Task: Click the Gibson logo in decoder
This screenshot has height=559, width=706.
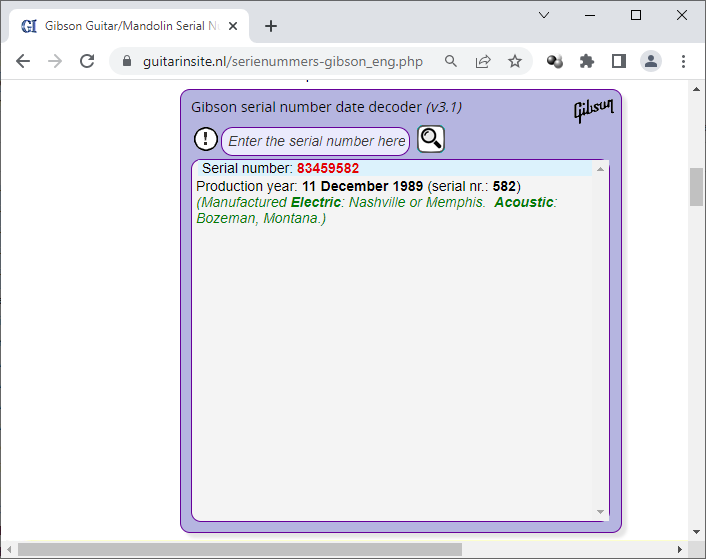Action: (593, 109)
